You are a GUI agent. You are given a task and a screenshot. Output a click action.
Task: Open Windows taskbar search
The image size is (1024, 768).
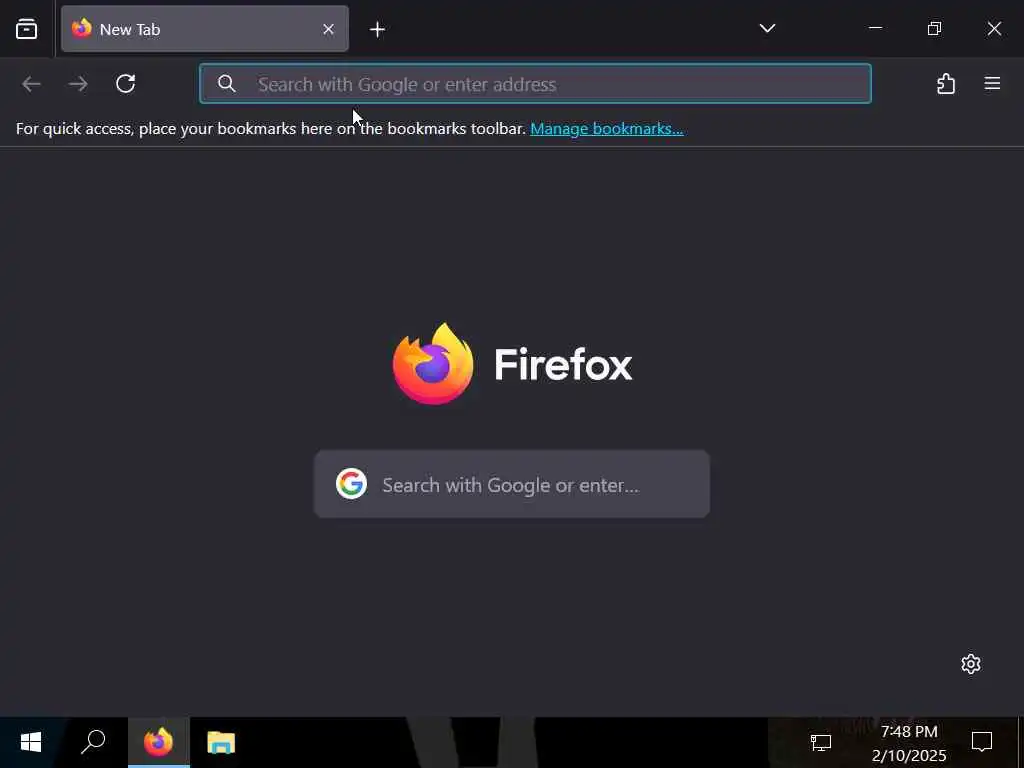93,742
